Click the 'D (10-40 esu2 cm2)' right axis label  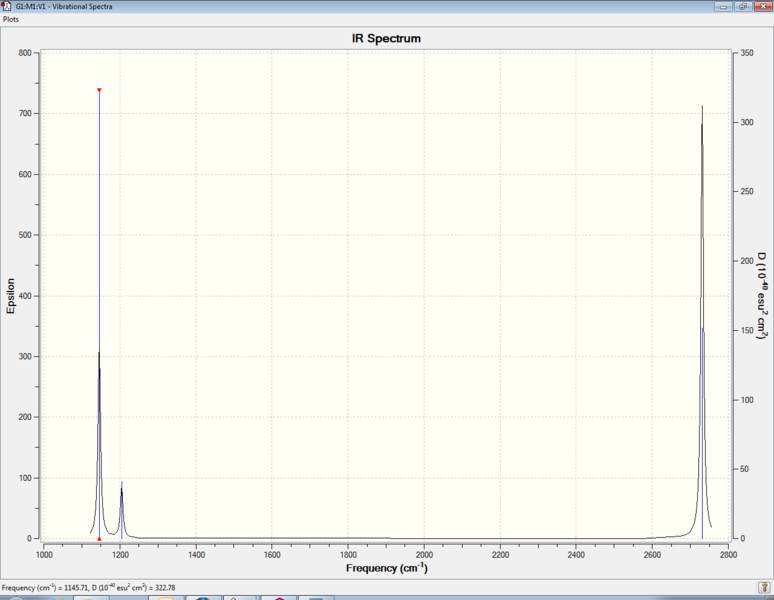(x=763, y=296)
